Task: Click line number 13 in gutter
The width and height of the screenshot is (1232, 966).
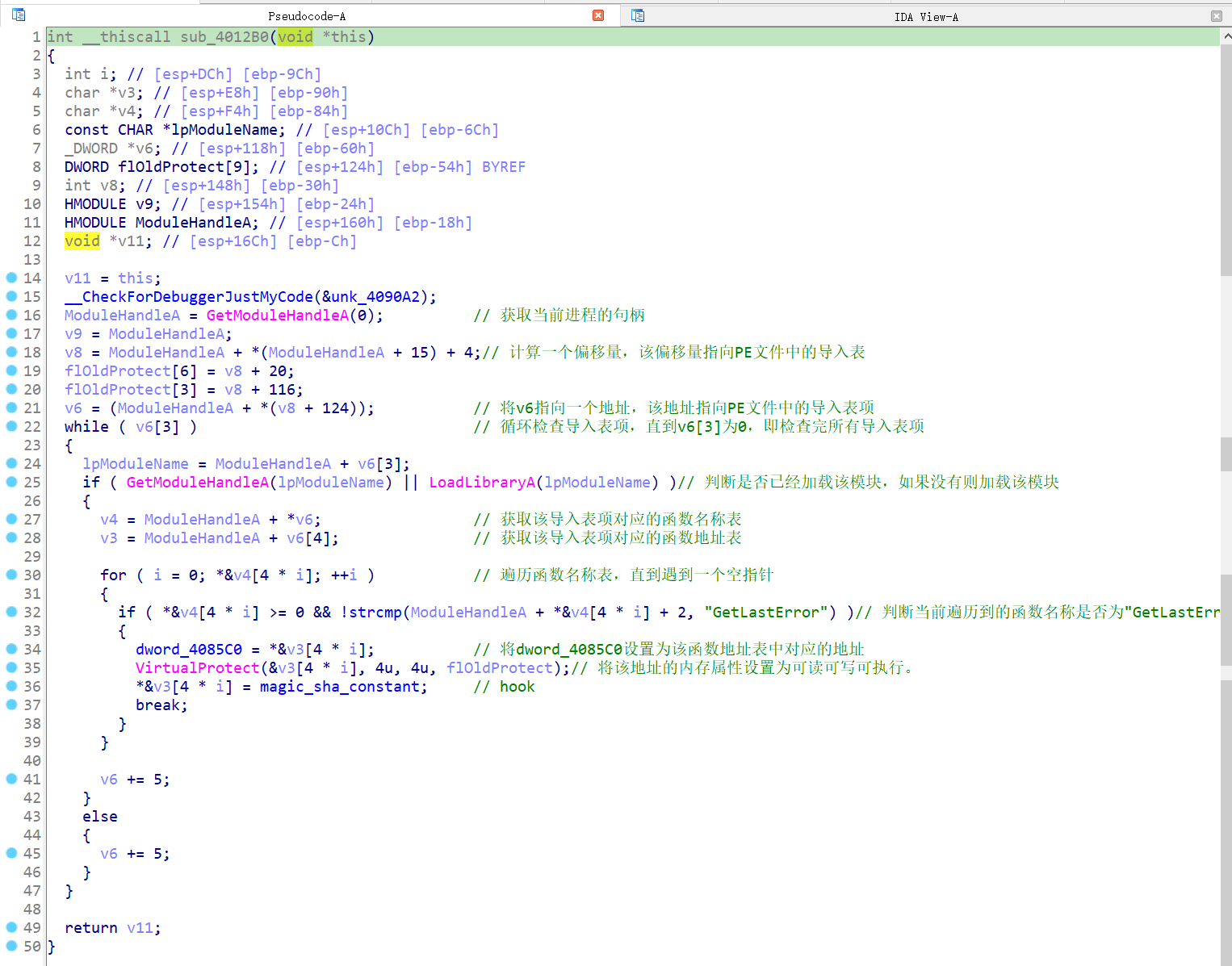Action: 31,259
